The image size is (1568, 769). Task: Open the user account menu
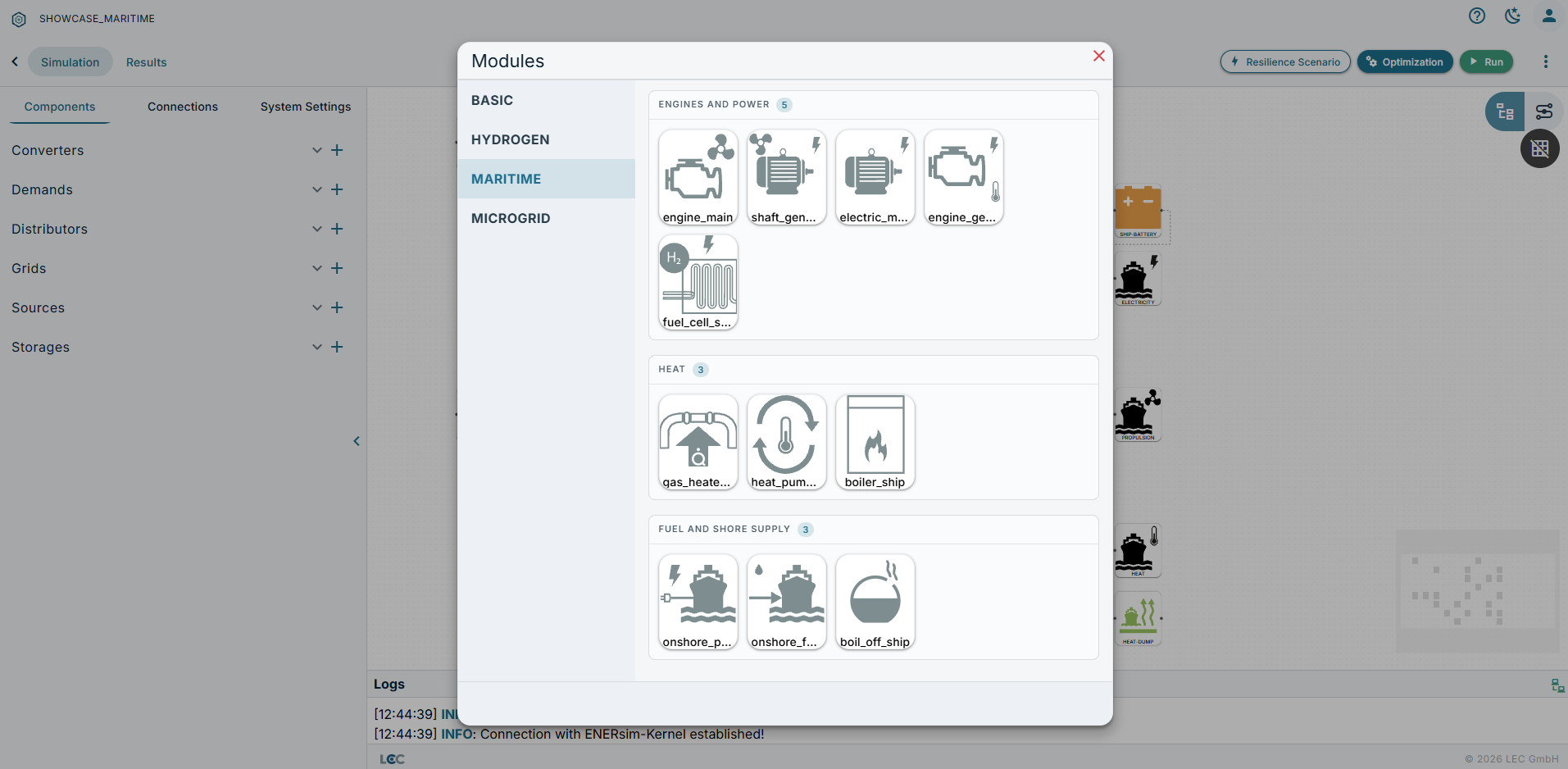click(x=1549, y=16)
